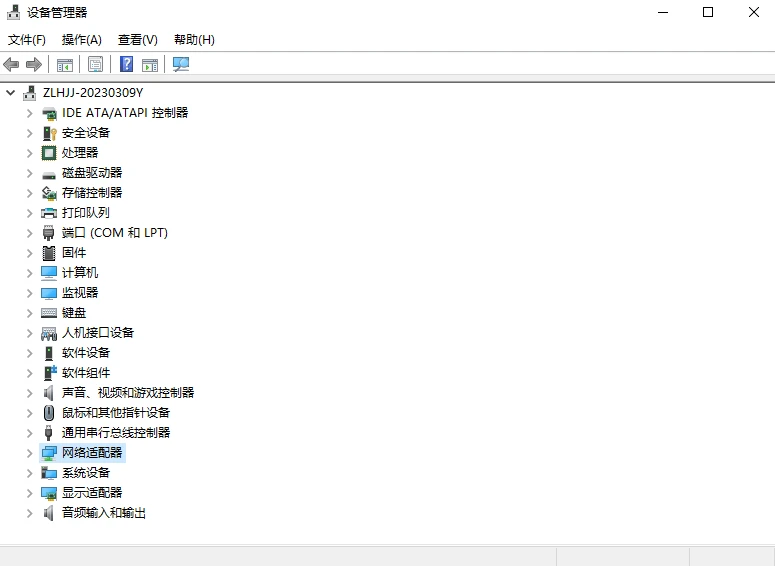Click the 通用串行总线控制器 USB icon
This screenshot has height=566, width=775.
[x=48, y=433]
